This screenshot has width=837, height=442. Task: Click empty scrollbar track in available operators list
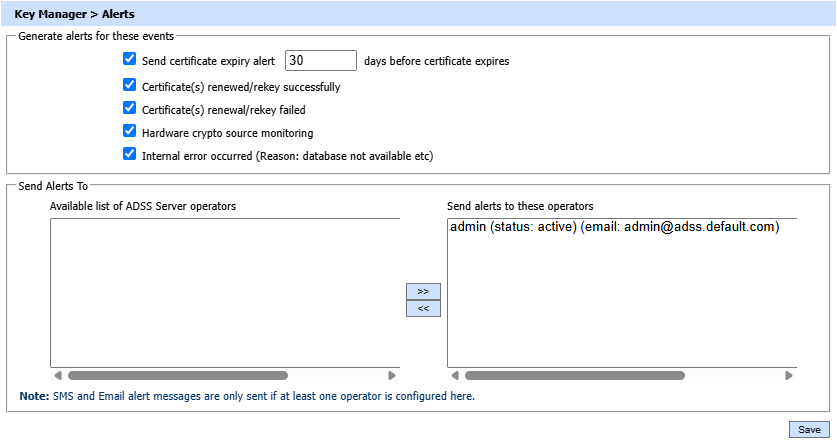point(338,376)
